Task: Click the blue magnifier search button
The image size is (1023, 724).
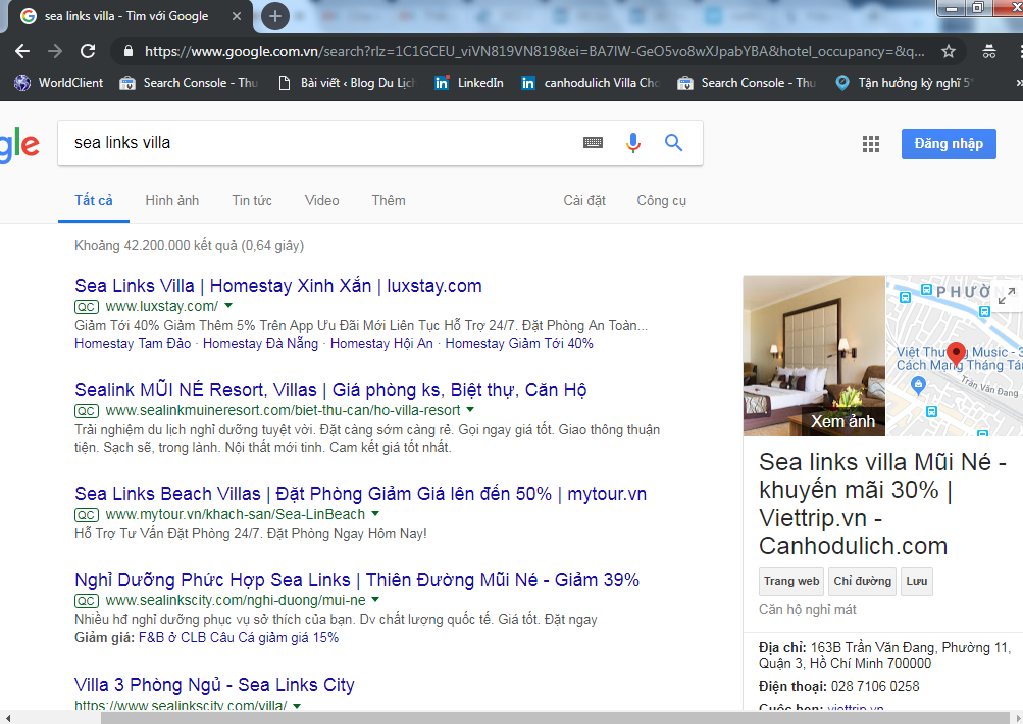Action: (673, 142)
